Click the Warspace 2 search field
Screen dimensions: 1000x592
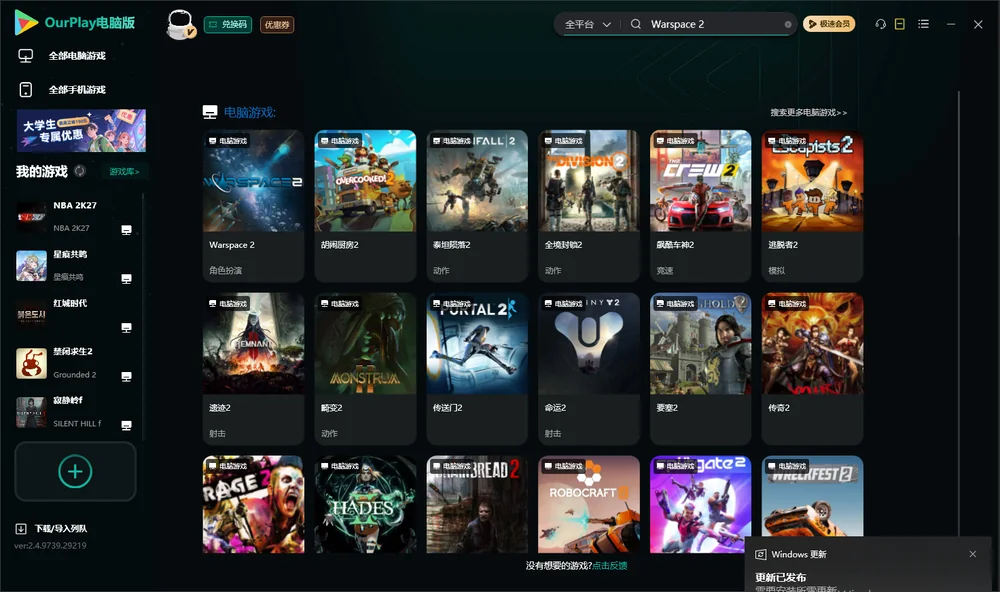click(x=709, y=24)
